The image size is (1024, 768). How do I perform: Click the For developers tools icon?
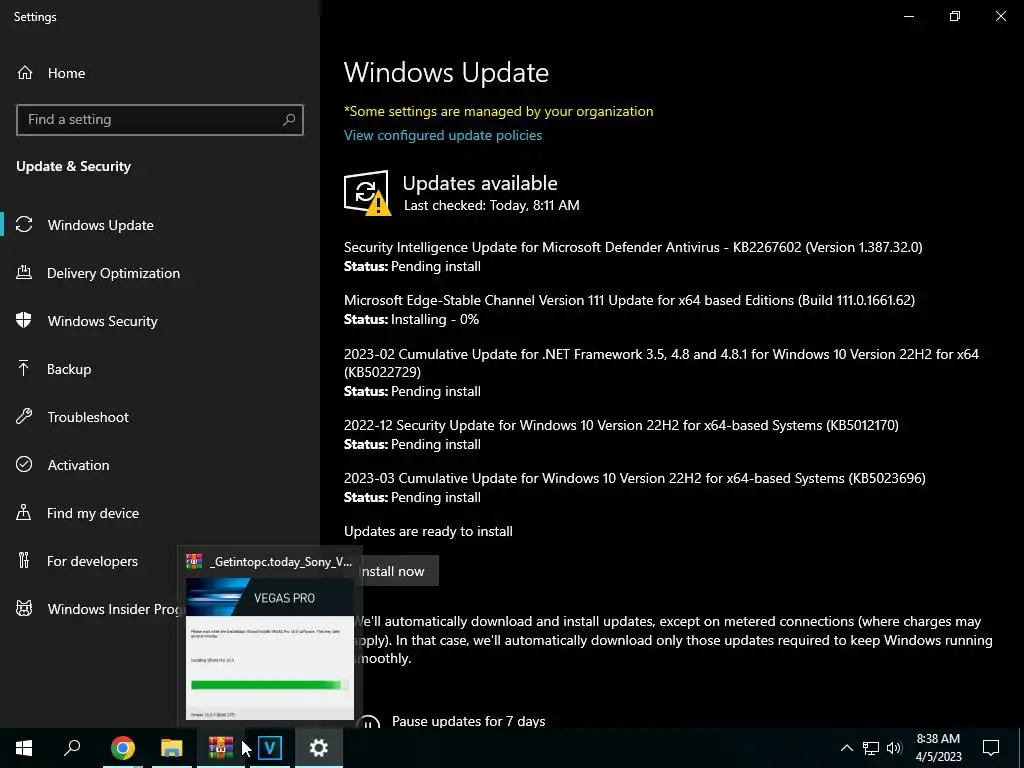click(24, 560)
